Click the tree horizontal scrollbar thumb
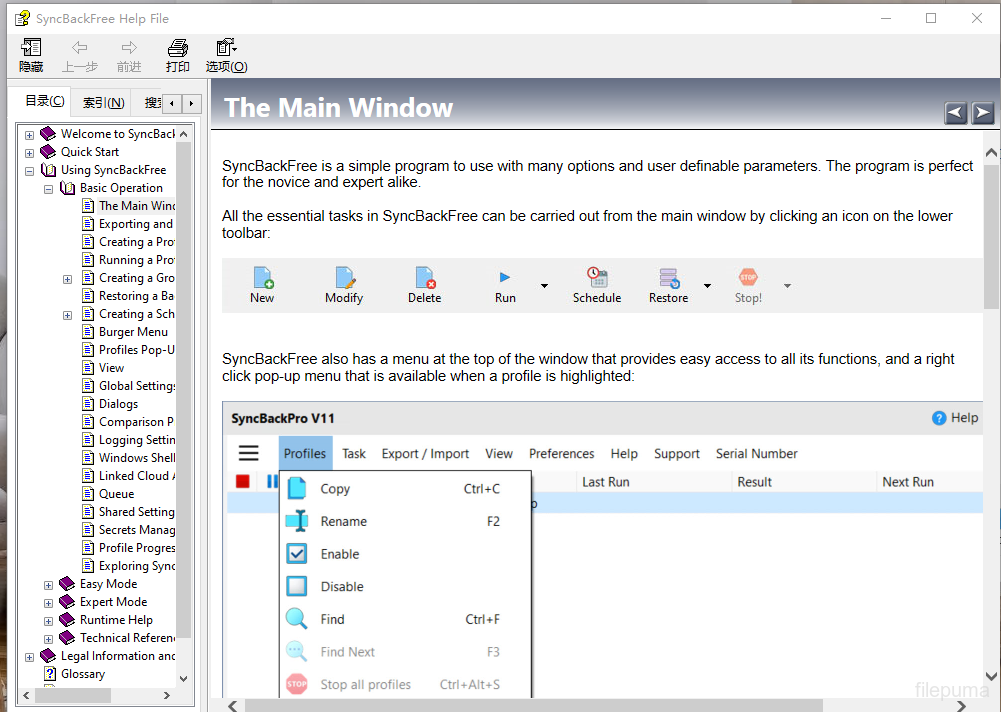 tap(73, 695)
